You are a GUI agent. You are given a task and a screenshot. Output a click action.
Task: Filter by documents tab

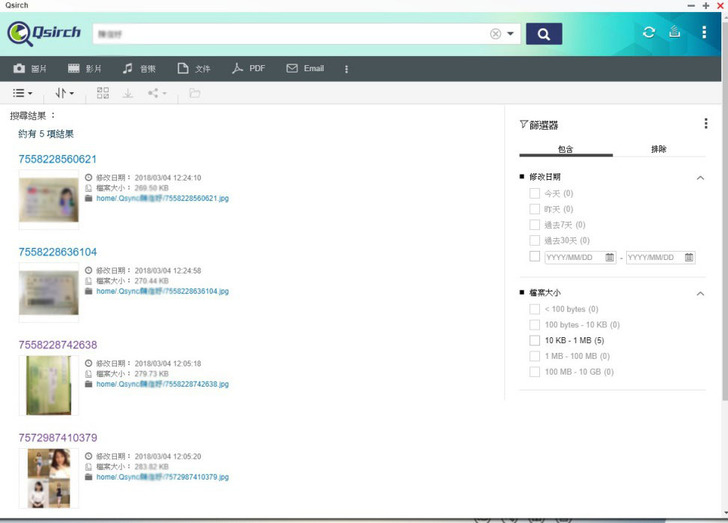(194, 69)
